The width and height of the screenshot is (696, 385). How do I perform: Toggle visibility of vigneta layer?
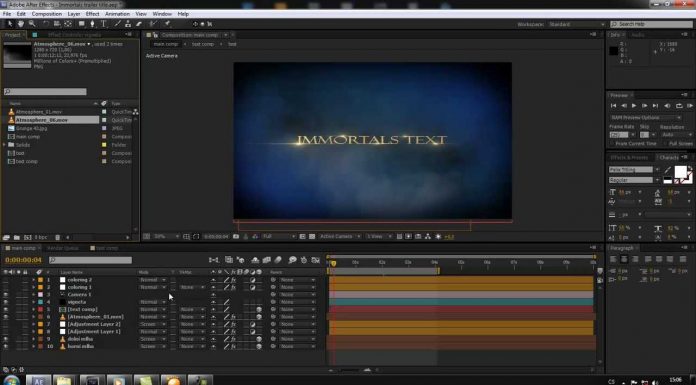click(x=5, y=302)
